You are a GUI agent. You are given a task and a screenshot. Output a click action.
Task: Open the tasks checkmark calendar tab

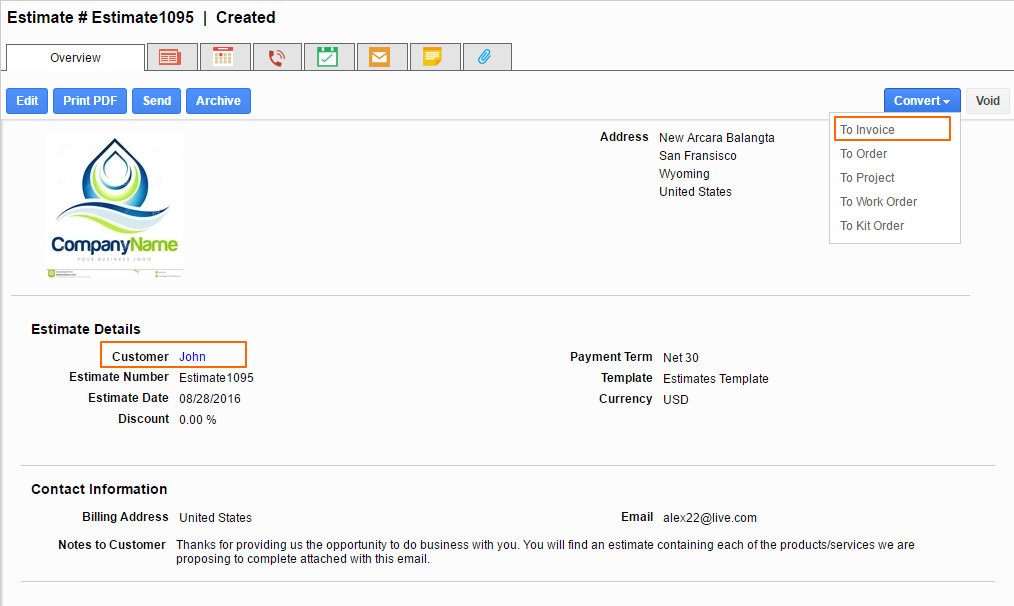click(x=329, y=57)
